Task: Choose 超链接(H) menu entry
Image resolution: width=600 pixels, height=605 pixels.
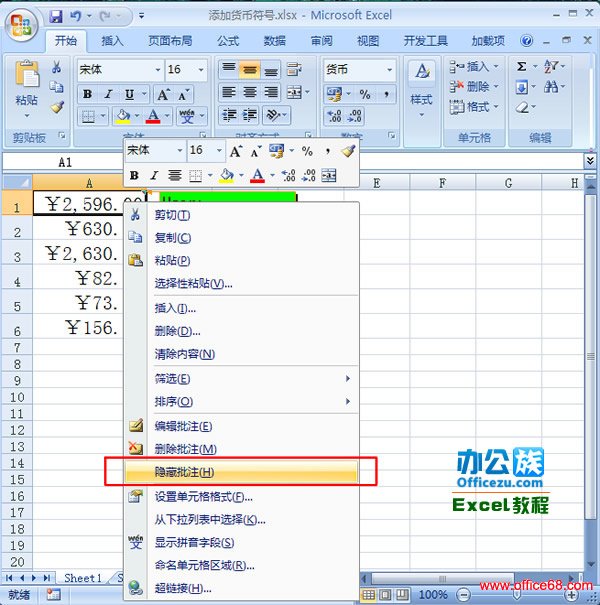Action: pos(241,588)
